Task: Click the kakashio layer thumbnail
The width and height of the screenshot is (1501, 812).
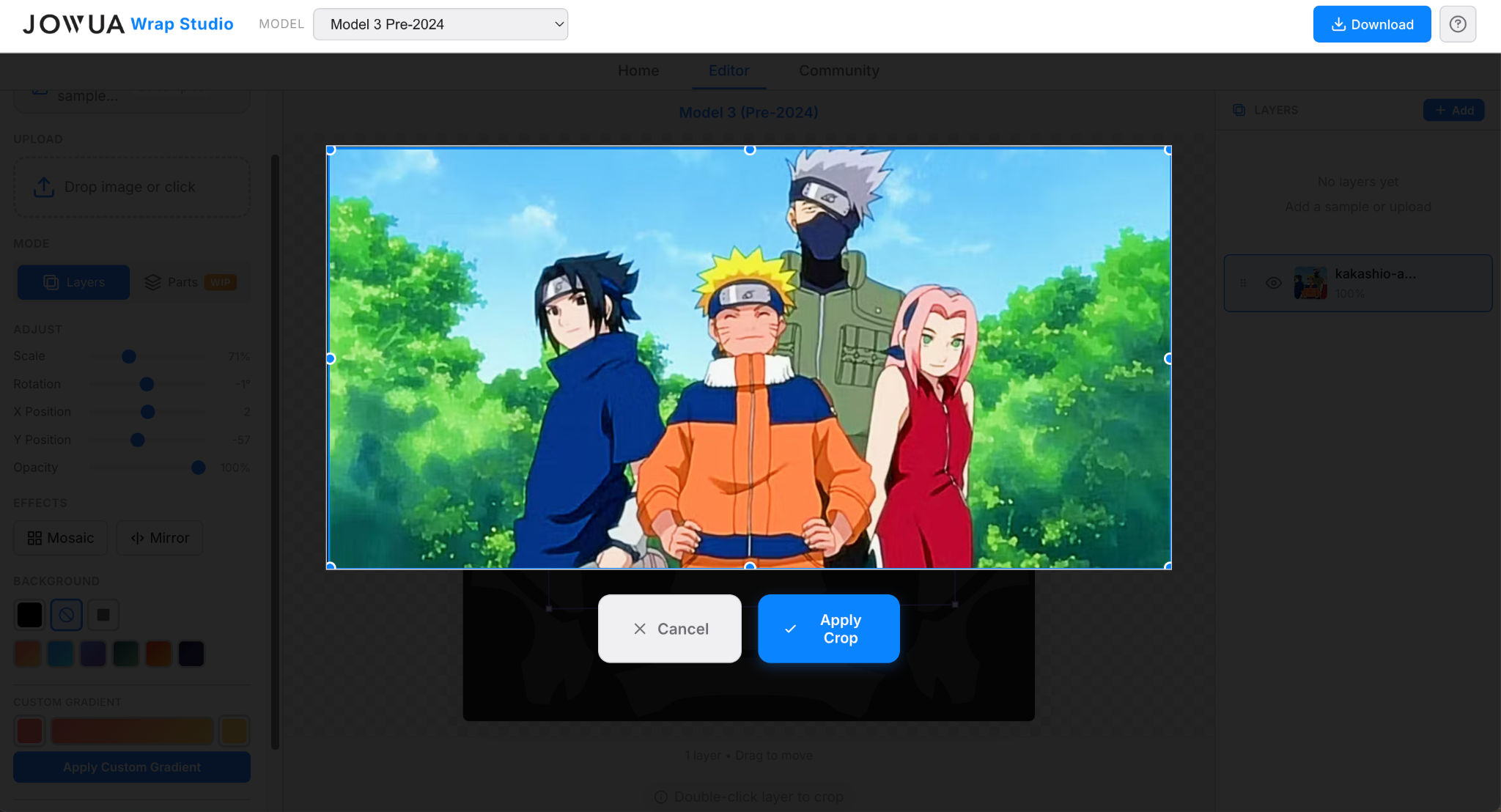Action: coord(1310,283)
